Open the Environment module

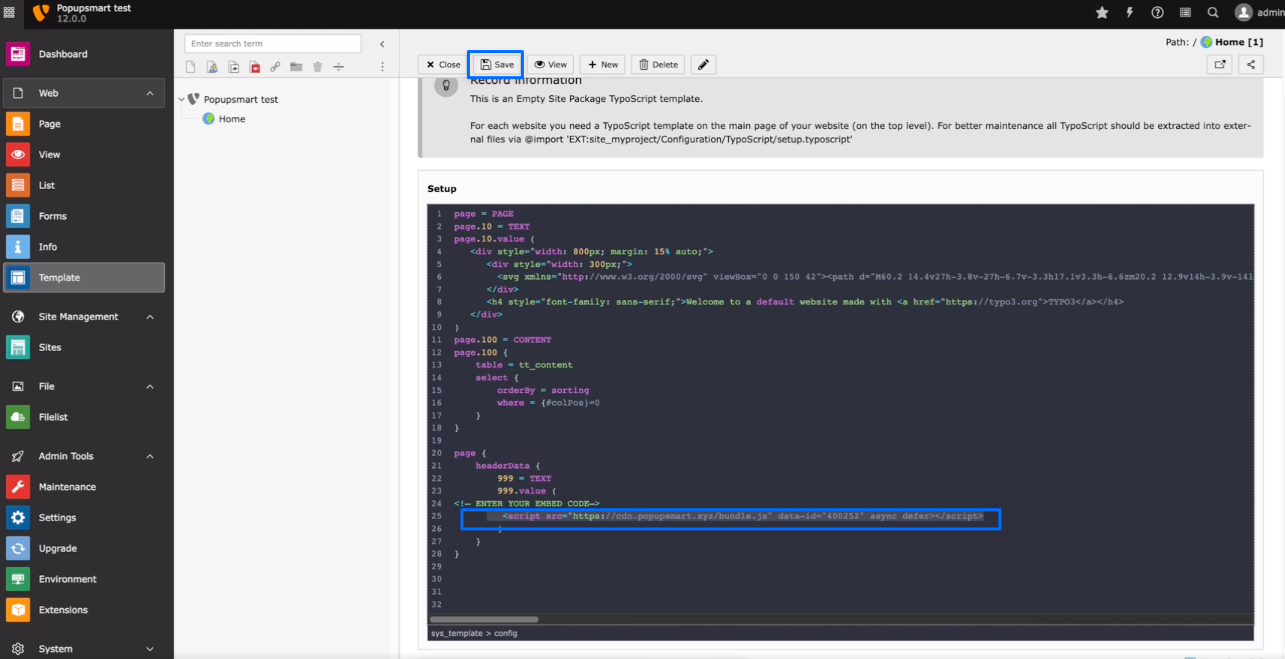click(84, 579)
